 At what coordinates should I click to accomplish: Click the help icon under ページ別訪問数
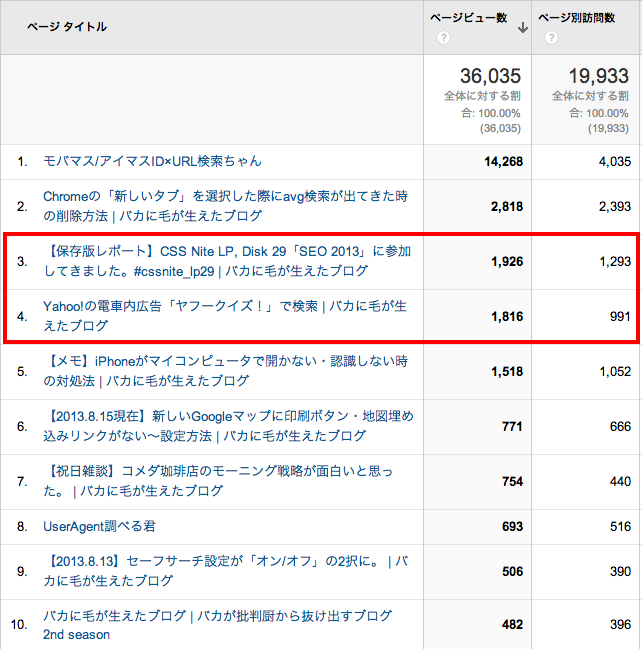(x=551, y=38)
